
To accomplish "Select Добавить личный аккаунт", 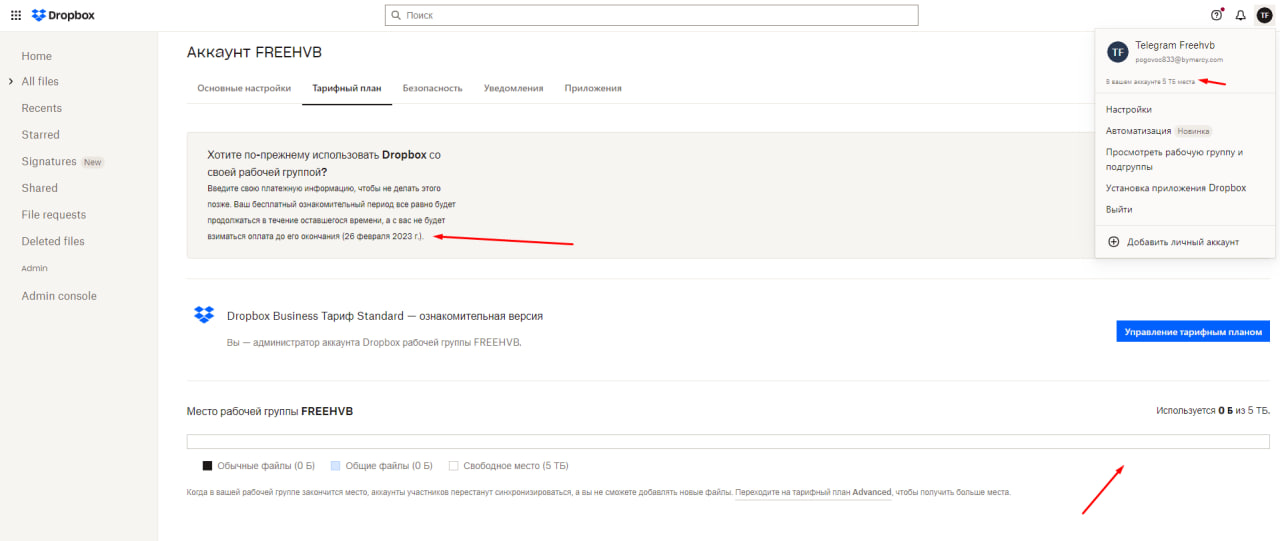I will pos(1183,242).
